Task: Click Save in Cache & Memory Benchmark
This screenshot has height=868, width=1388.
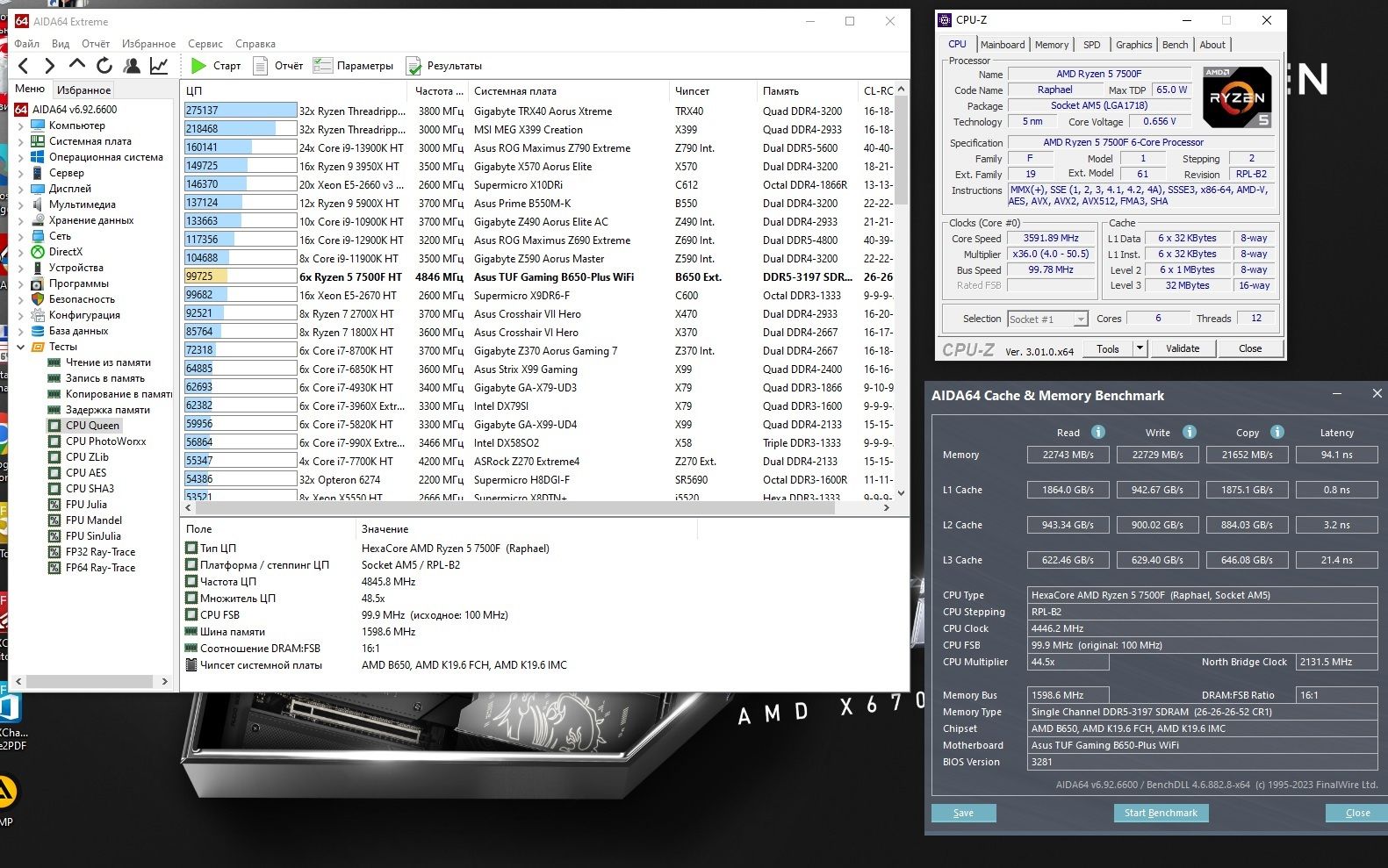Action: tap(963, 813)
